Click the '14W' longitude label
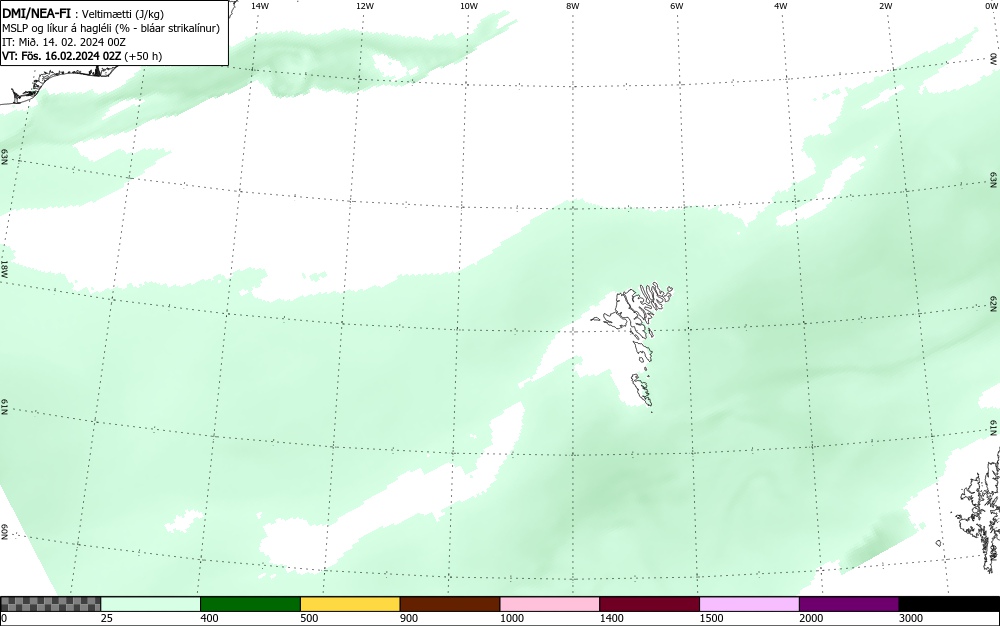This screenshot has width=1000, height=626. pos(260,6)
